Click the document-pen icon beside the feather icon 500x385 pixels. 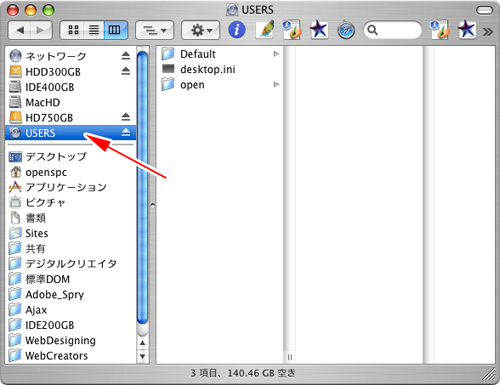pos(292,29)
